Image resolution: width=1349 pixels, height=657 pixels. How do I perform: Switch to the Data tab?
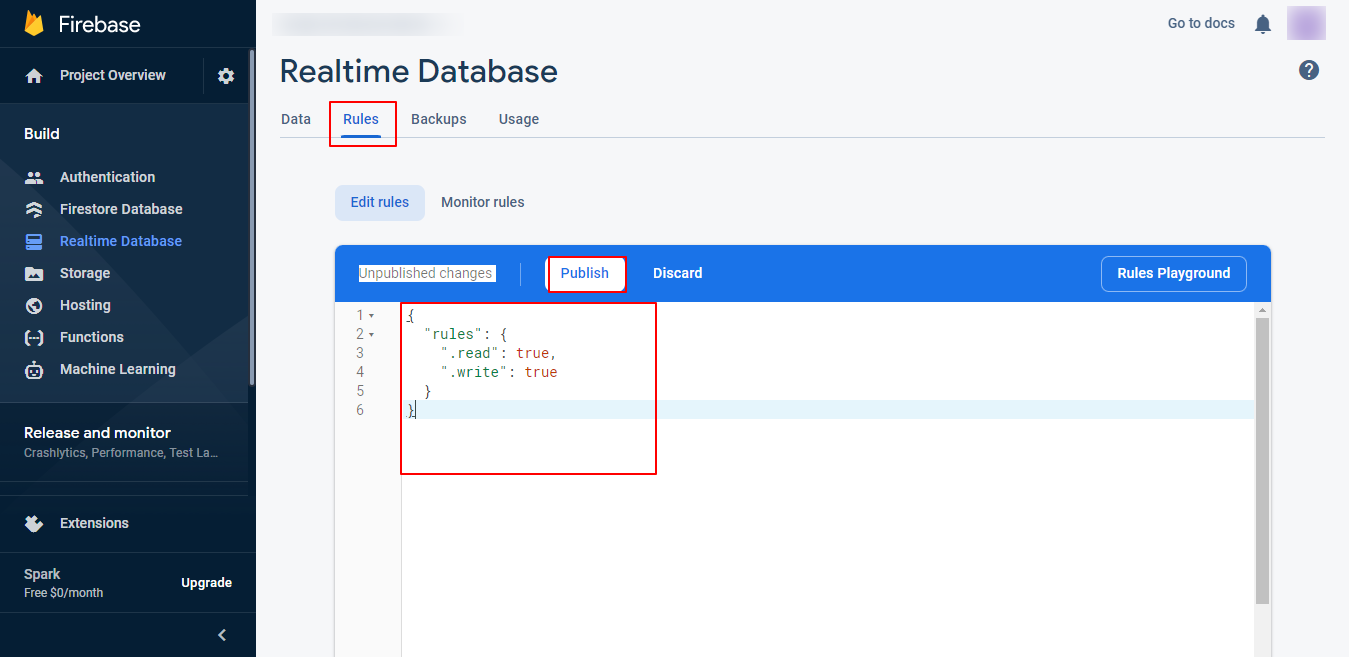[296, 119]
